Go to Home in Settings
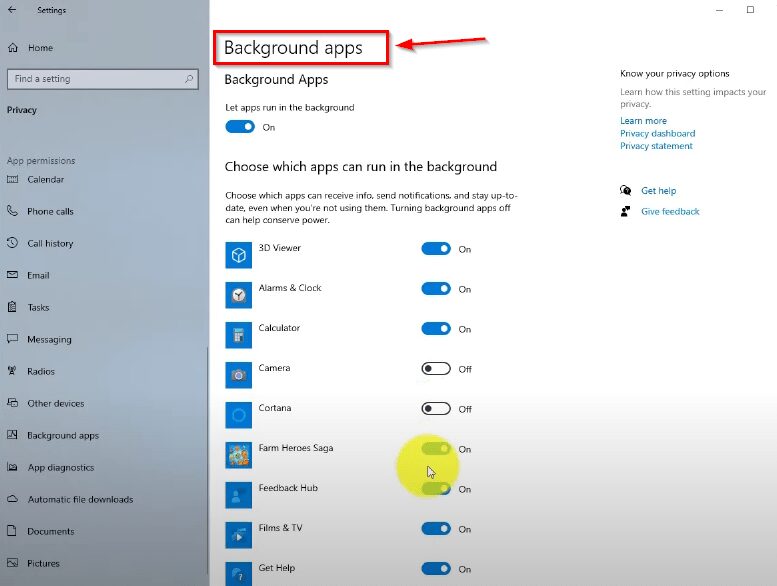 tap(41, 48)
